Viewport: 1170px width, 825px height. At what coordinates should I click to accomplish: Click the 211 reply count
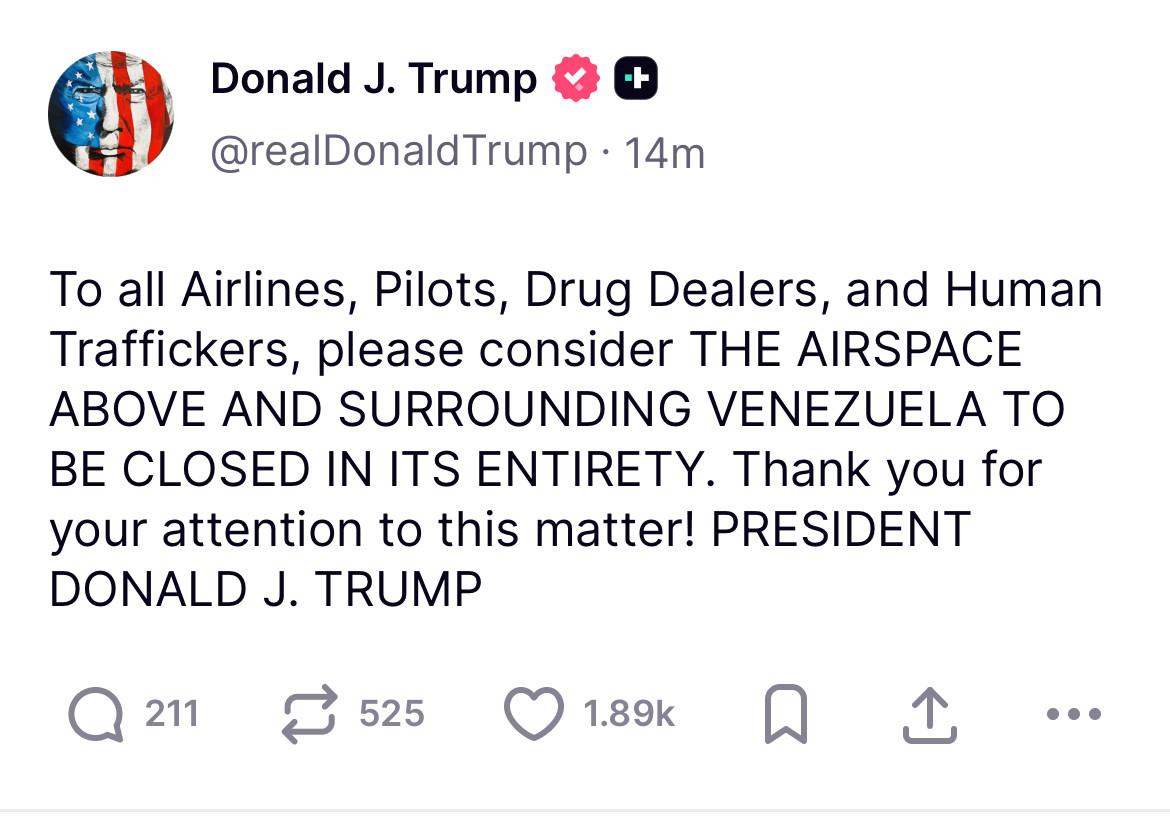172,715
